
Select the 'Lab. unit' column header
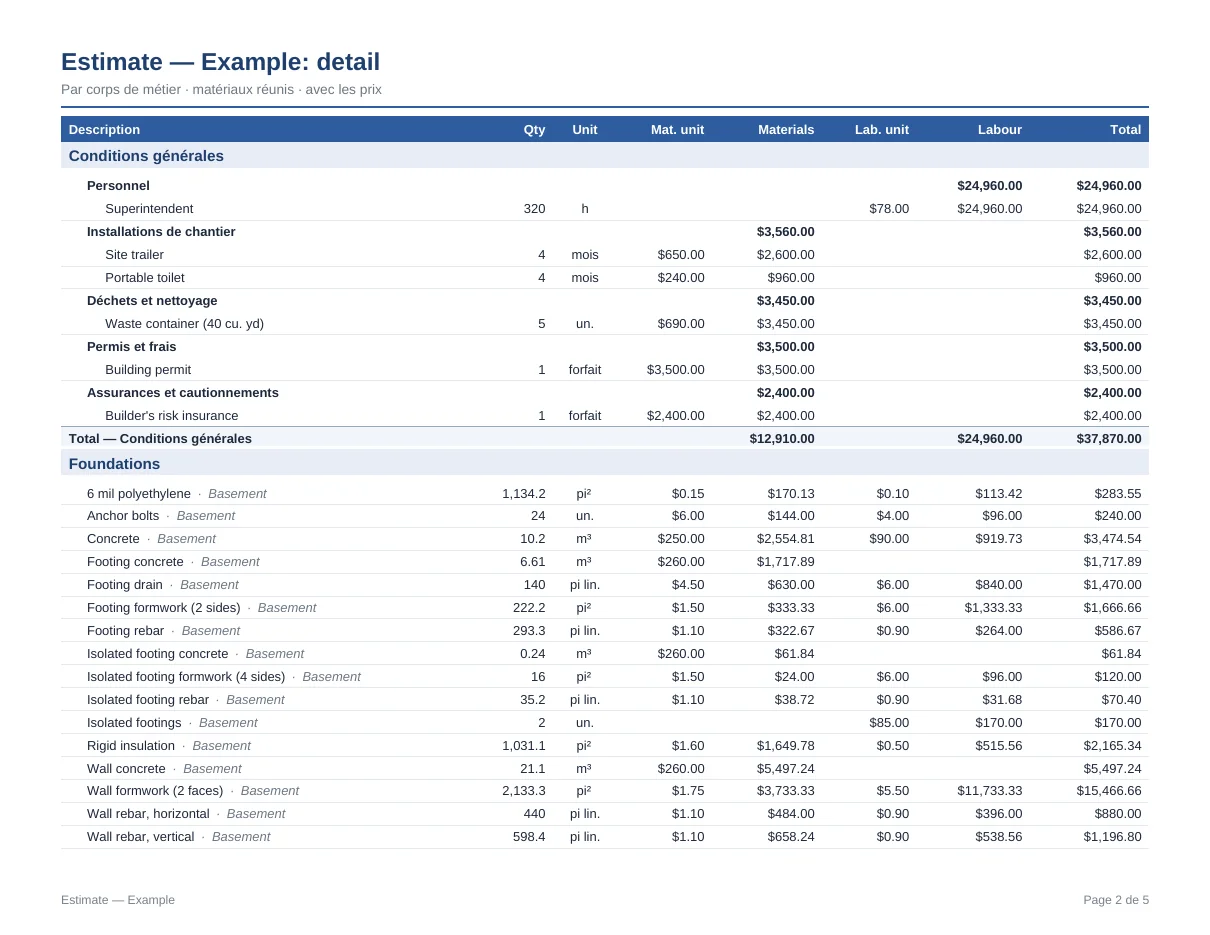pyautogui.click(x=882, y=129)
